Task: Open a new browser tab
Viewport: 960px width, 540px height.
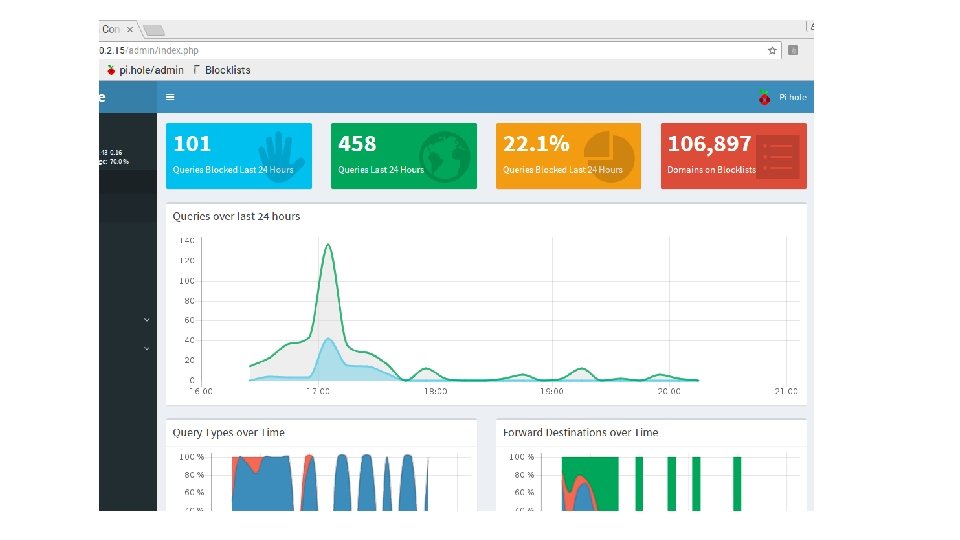Action: pyautogui.click(x=154, y=30)
